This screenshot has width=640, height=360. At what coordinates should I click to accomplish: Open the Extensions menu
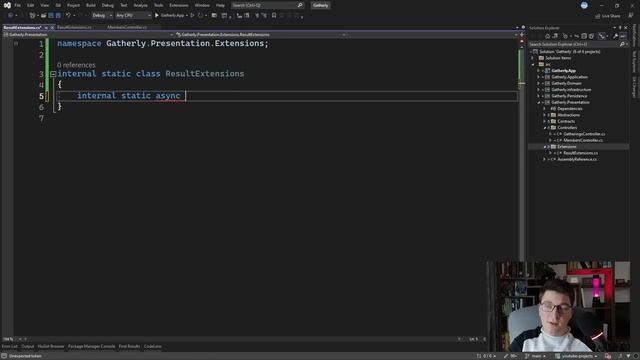(179, 5)
